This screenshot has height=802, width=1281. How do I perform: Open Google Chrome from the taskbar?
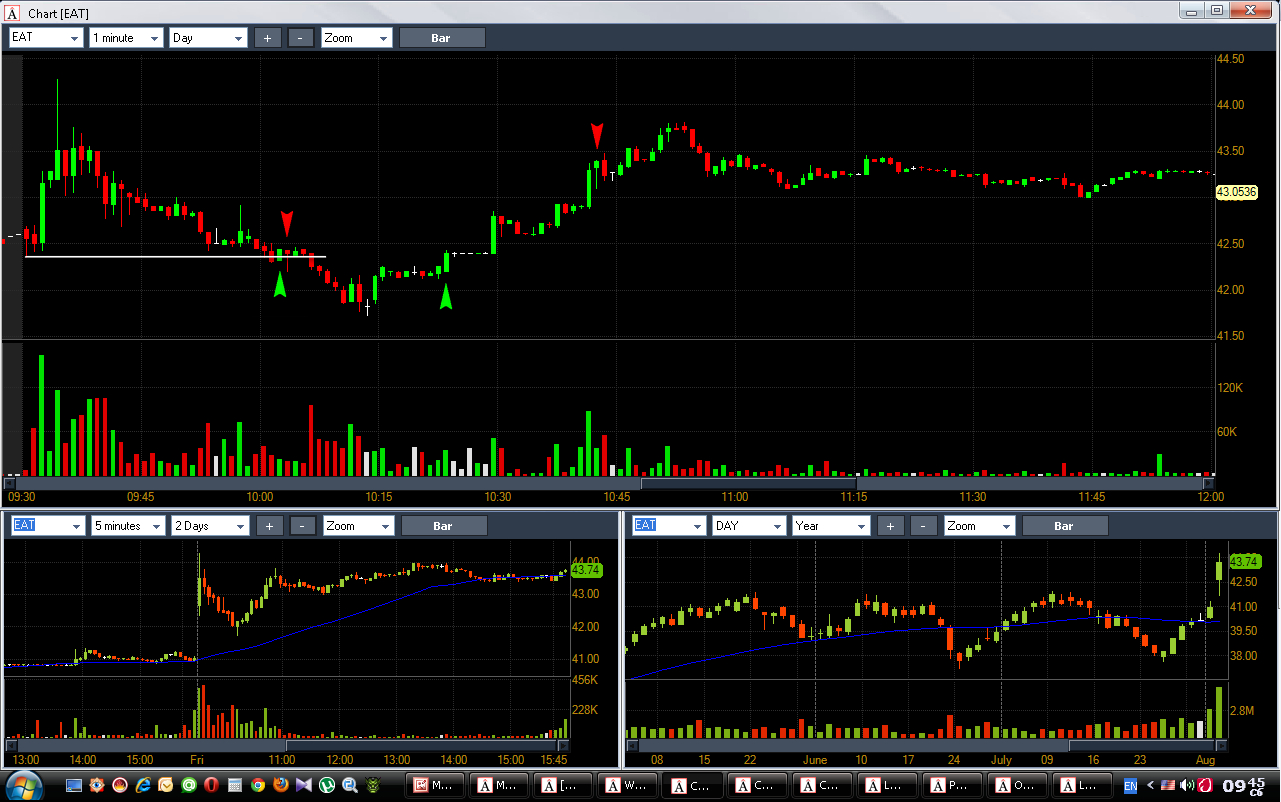[x=257, y=785]
